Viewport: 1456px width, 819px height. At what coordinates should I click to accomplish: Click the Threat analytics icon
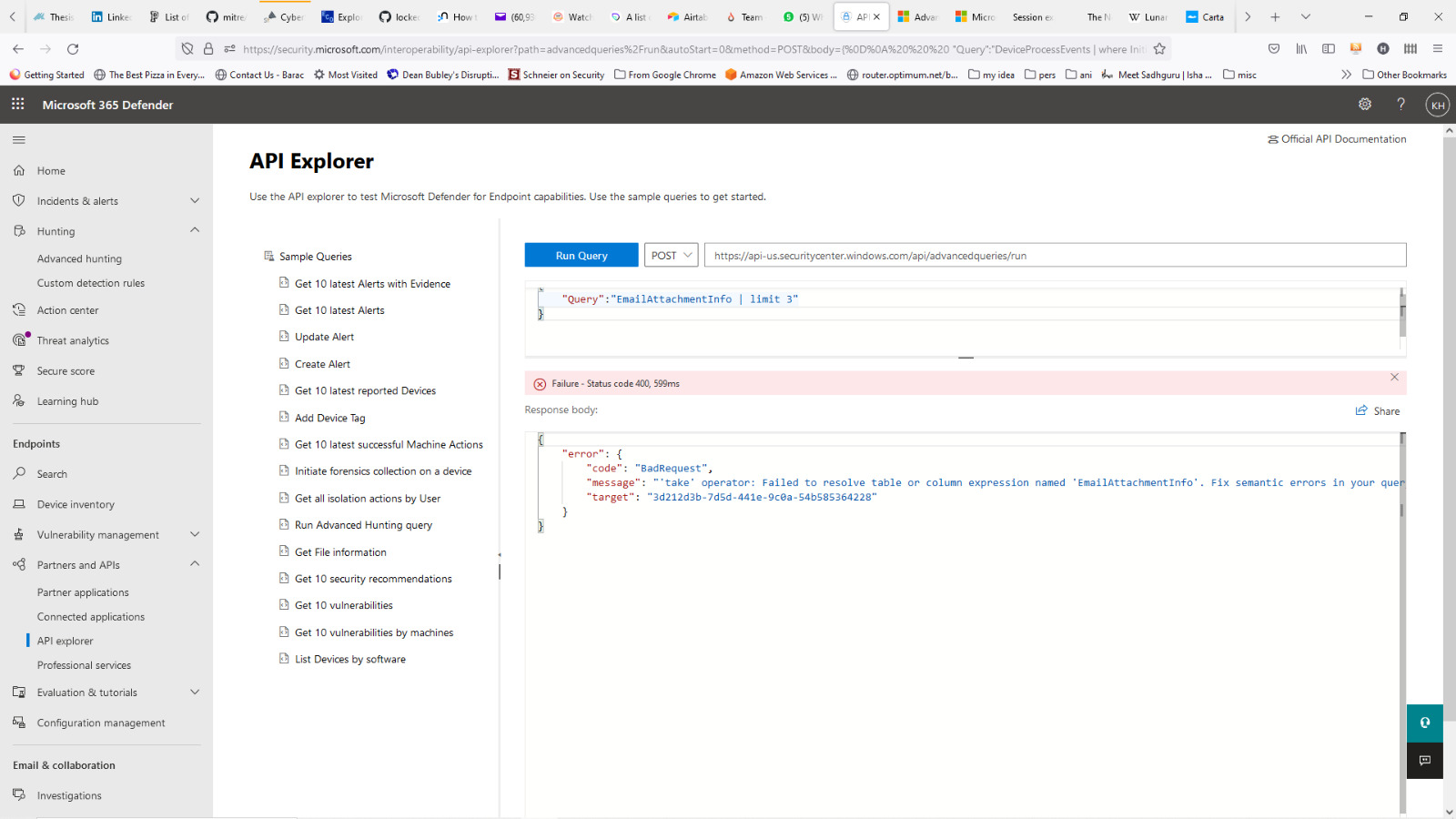pyautogui.click(x=20, y=339)
